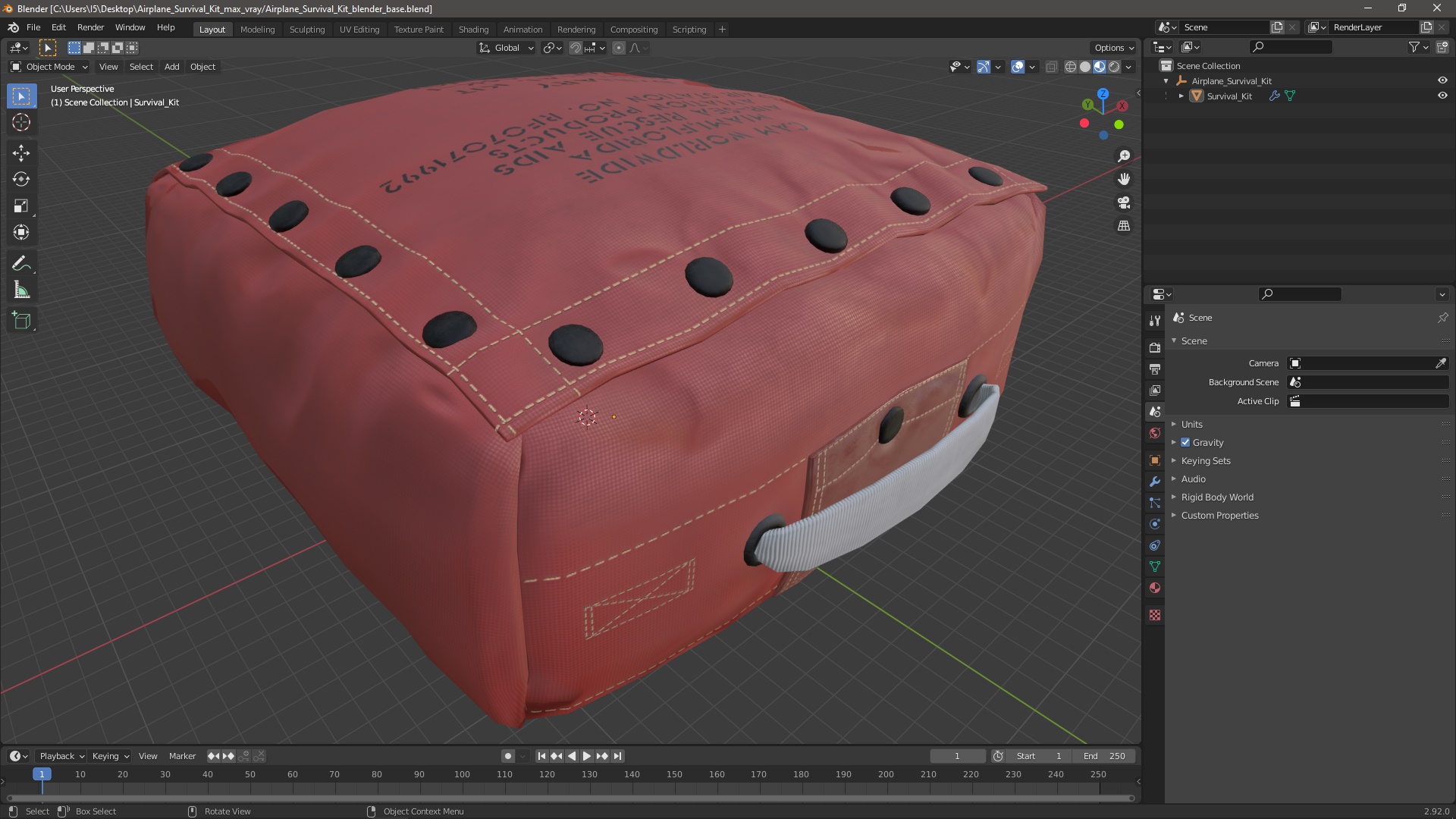1456x819 pixels.
Task: Switch to wireframe shading
Action: [1071, 67]
